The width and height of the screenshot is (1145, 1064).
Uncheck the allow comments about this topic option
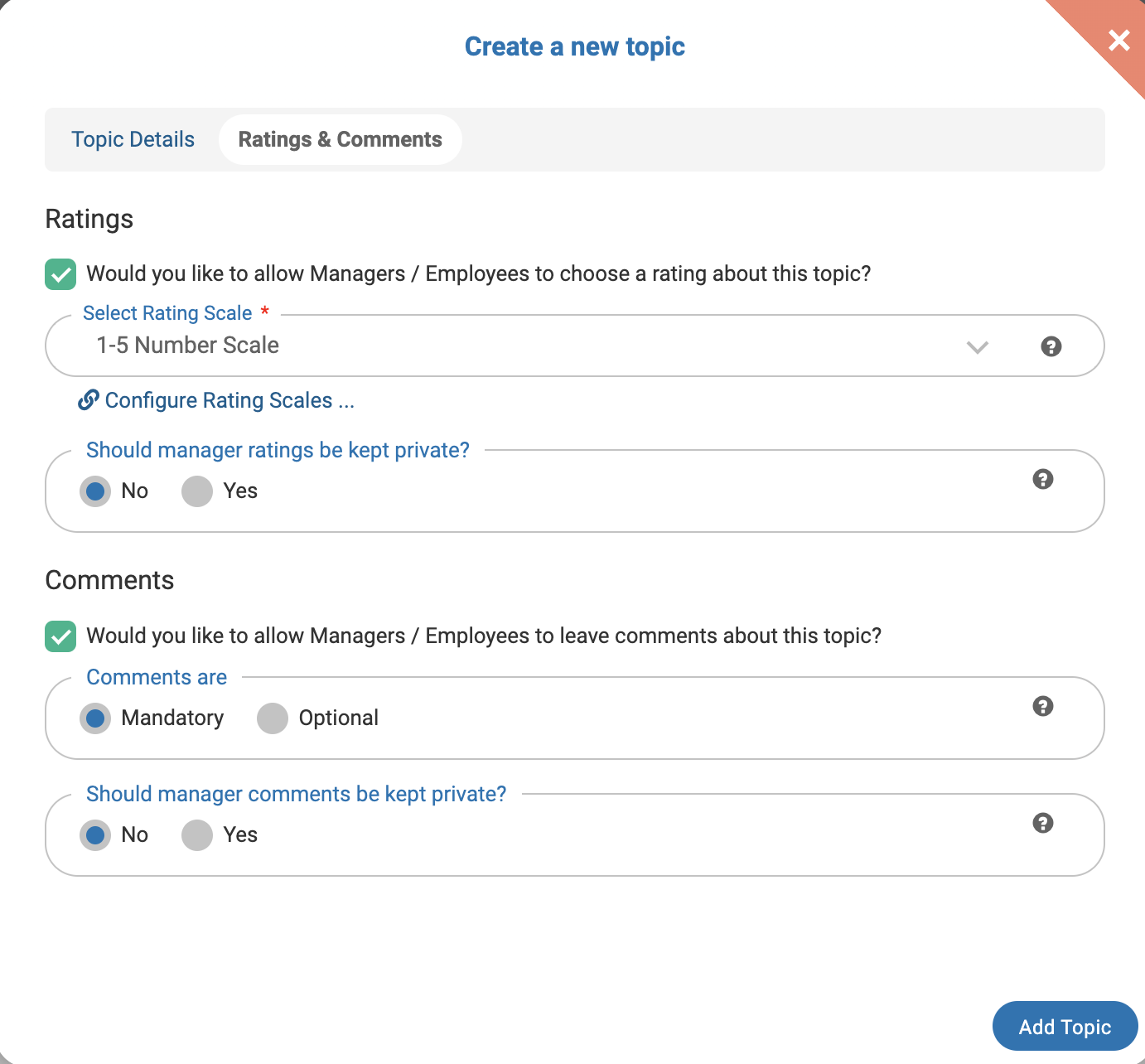[x=60, y=636]
